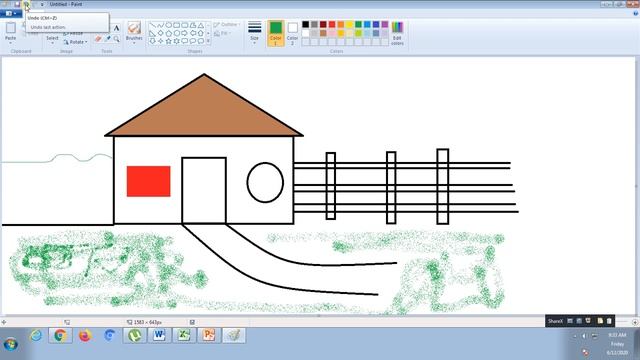Choose the Five-point star shape
This screenshot has height=360, width=640.
click(169, 41)
